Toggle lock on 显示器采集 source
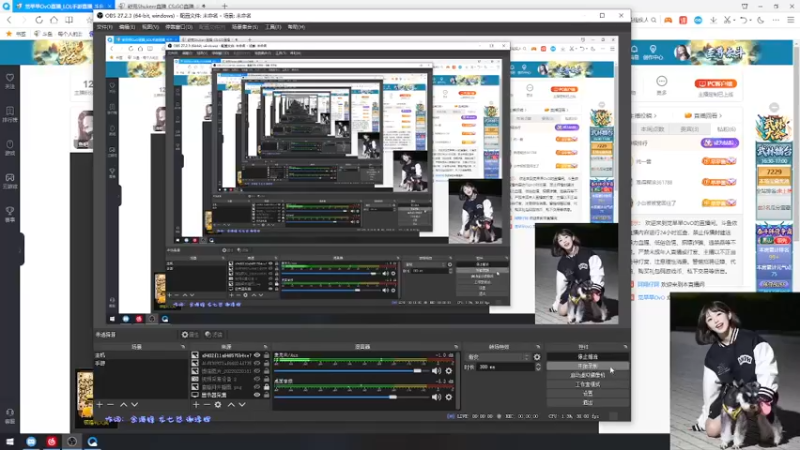Viewport: 800px width, 450px height. [x=266, y=395]
